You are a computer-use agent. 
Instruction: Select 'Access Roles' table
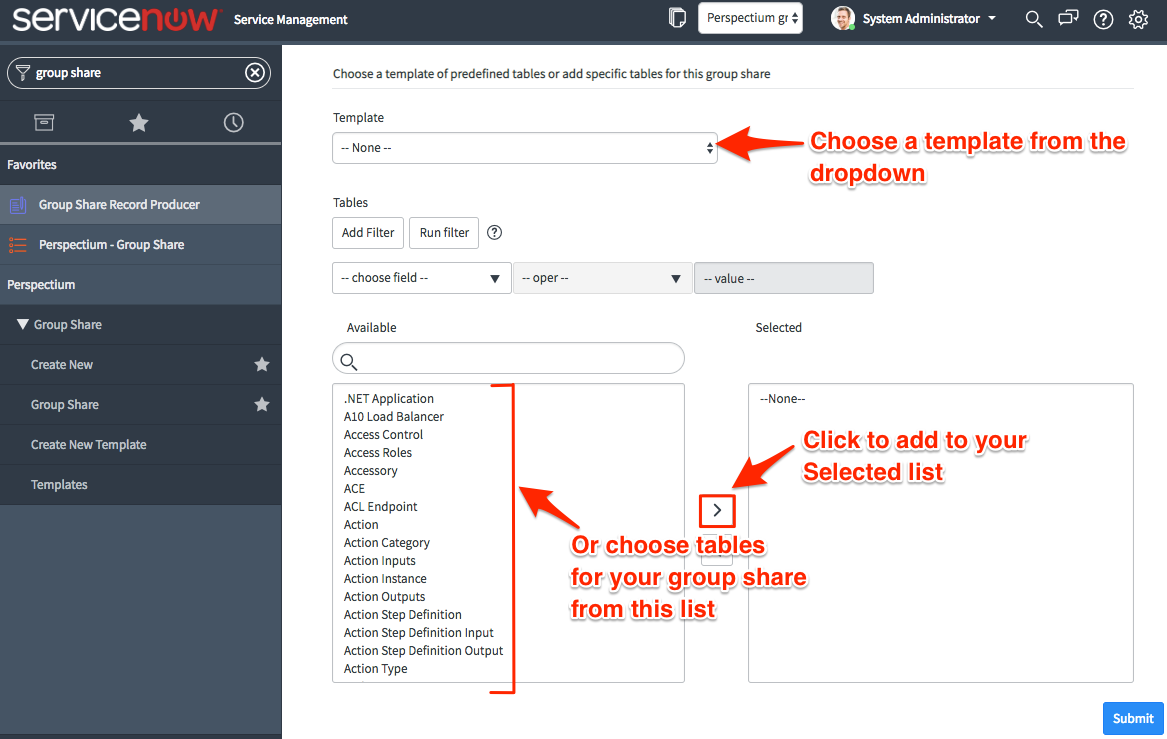(x=377, y=452)
